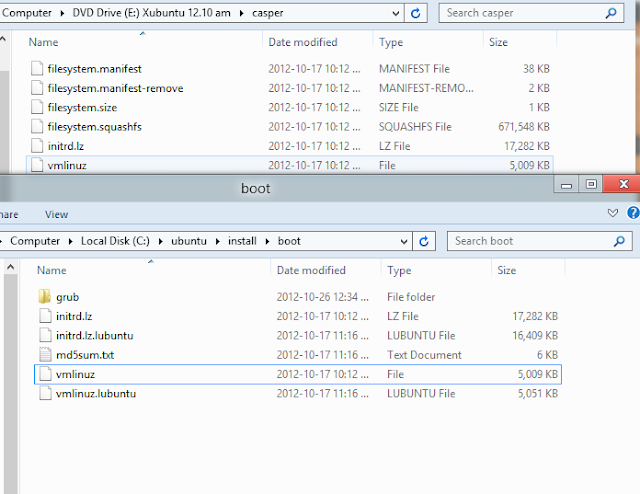This screenshot has width=640, height=494.
Task: Expand the arrow after ubuntu in path
Action: tap(218, 241)
